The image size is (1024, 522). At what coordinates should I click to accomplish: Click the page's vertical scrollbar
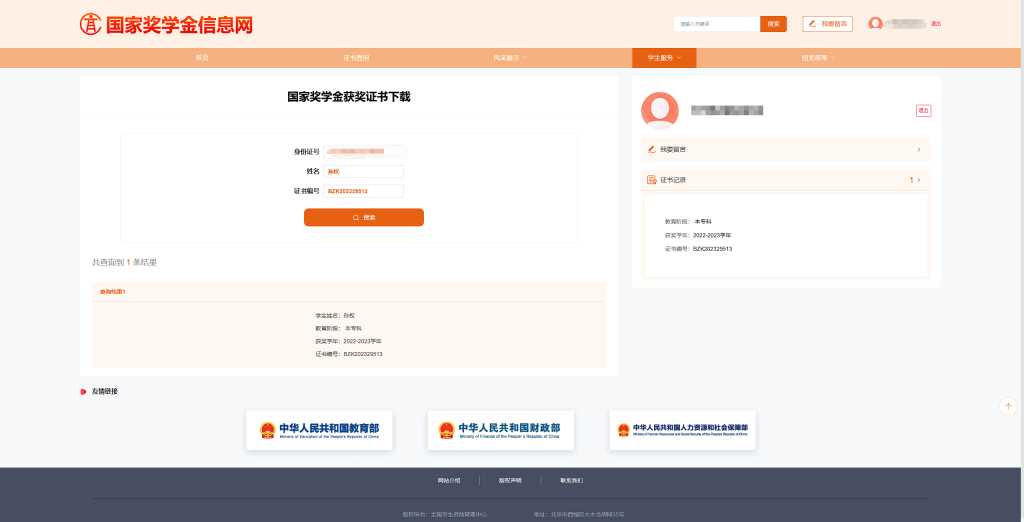[1022, 261]
